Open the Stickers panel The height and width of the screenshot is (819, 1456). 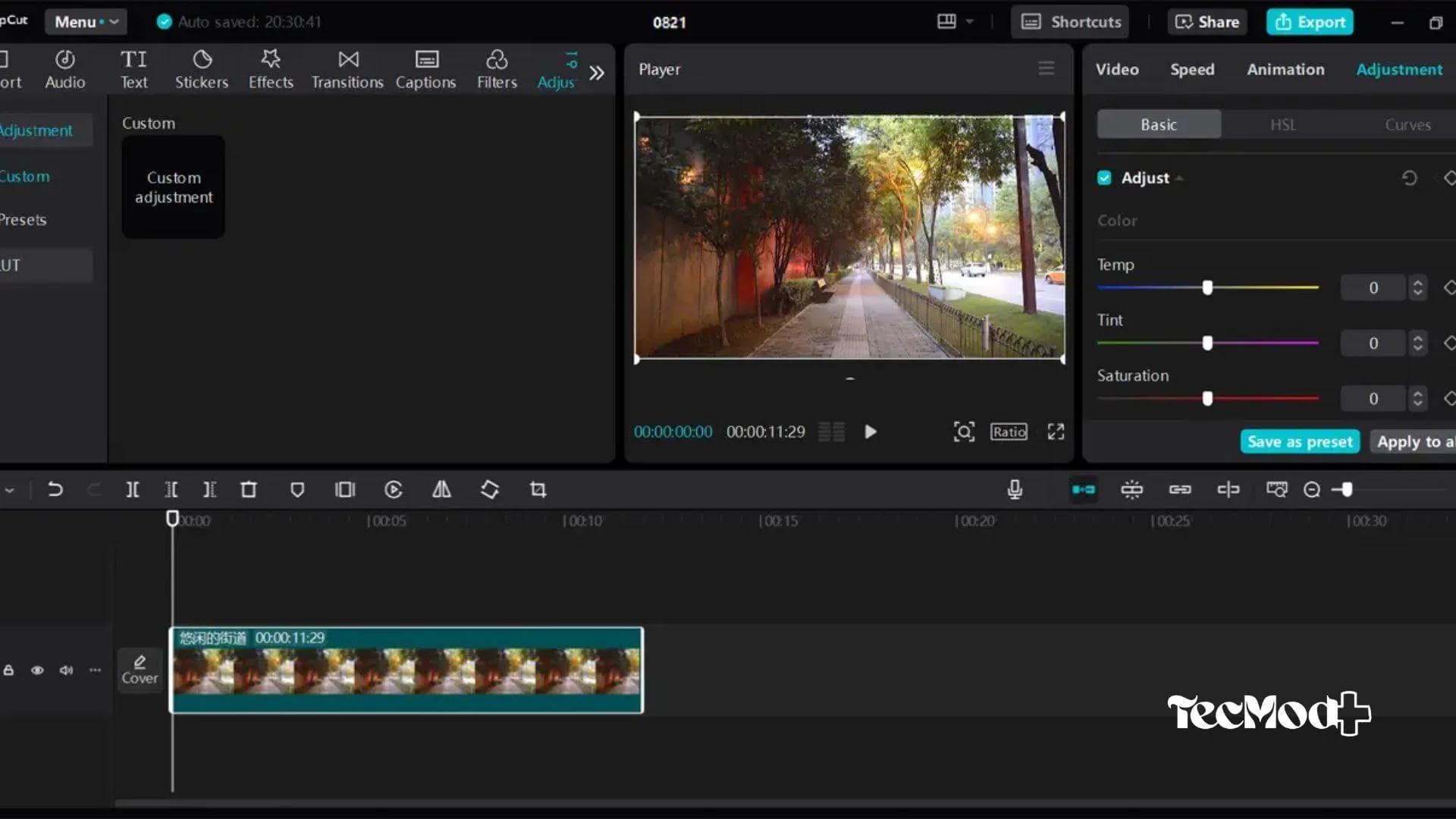point(201,68)
